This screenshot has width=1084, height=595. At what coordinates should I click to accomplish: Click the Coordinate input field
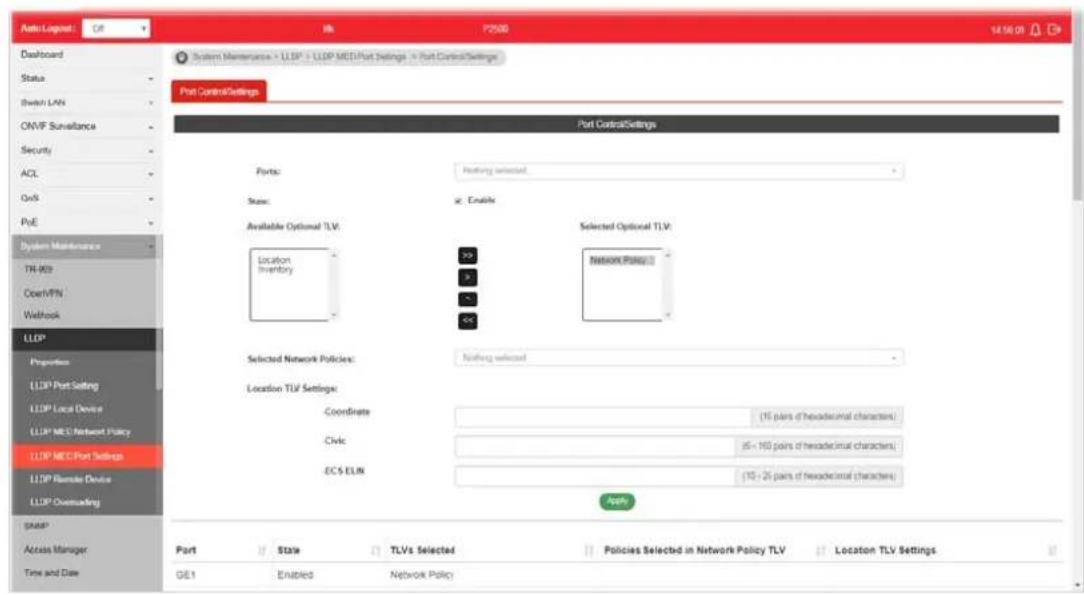[x=603, y=417]
